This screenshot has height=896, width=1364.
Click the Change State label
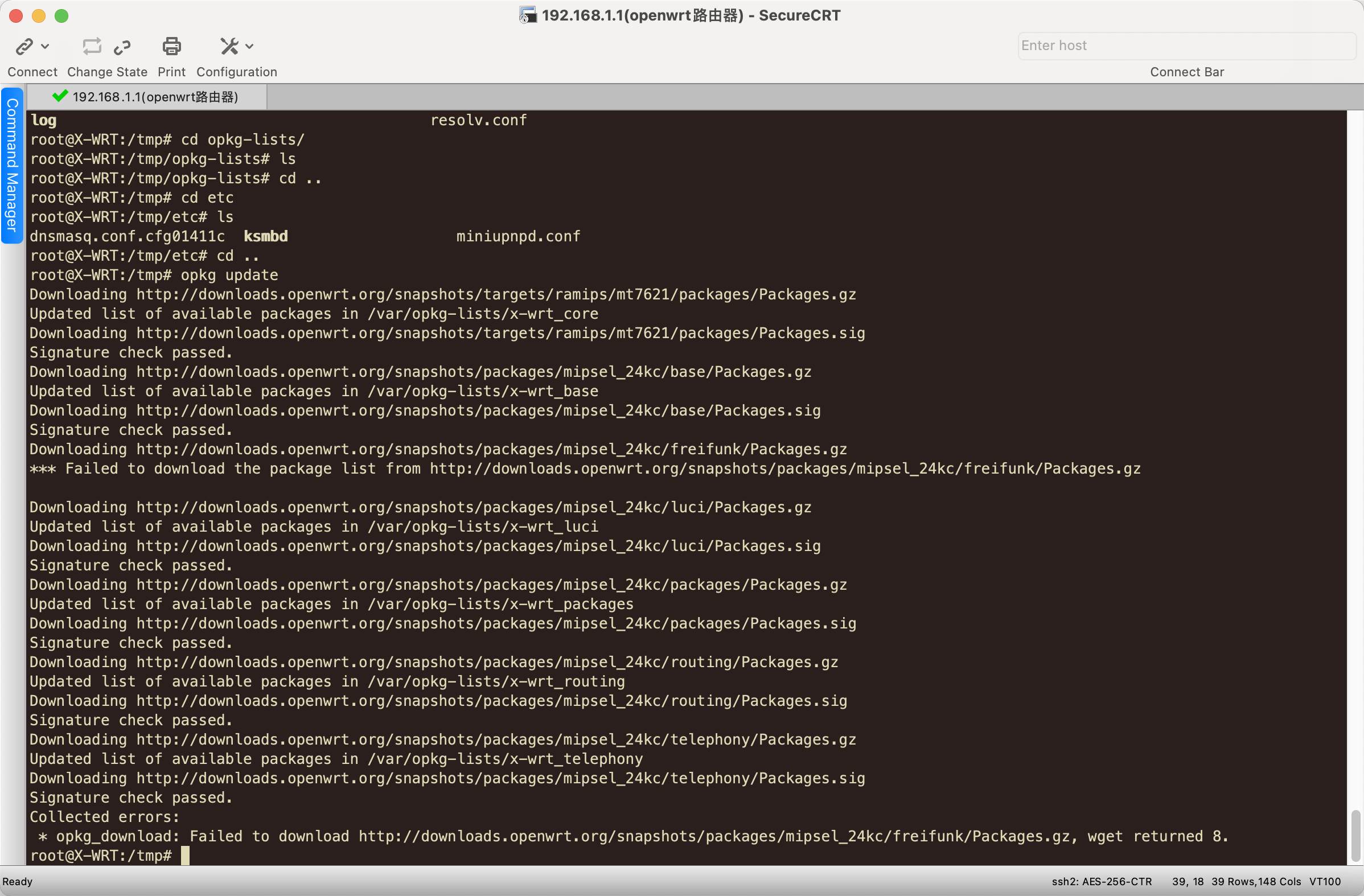click(107, 72)
